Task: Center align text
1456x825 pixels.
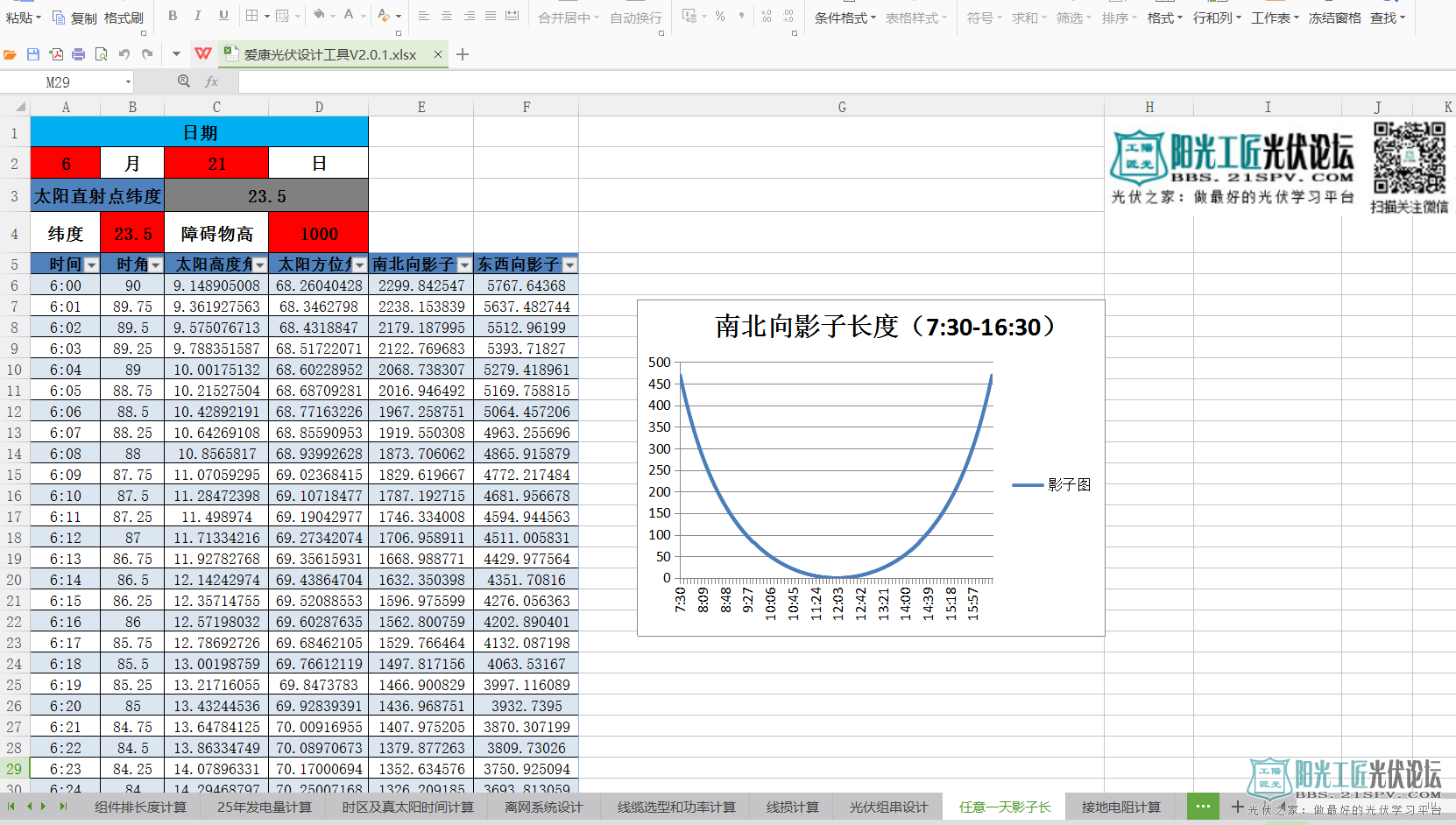Action: (x=447, y=16)
